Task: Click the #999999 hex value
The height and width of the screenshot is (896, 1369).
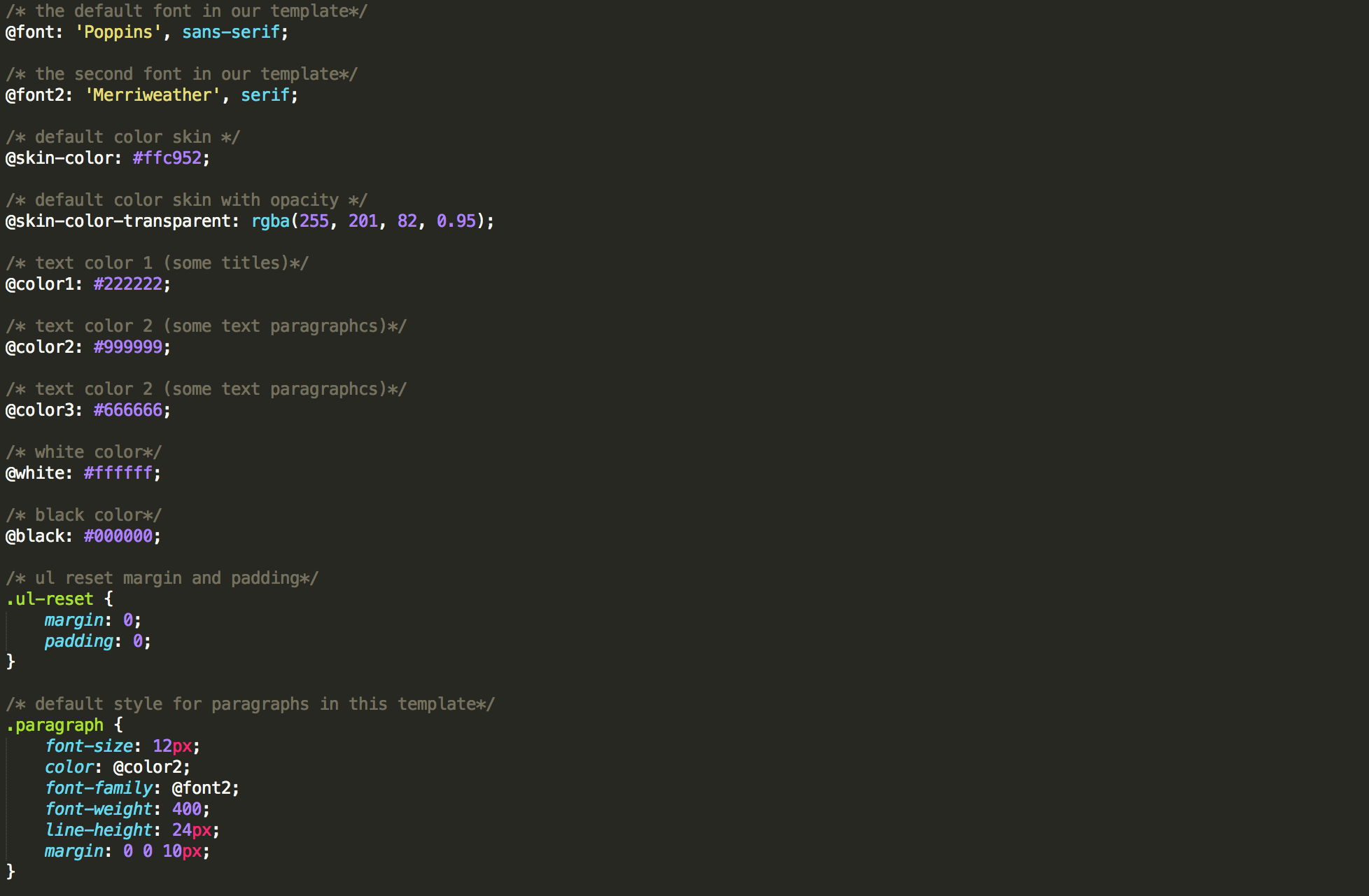Action: (127, 347)
